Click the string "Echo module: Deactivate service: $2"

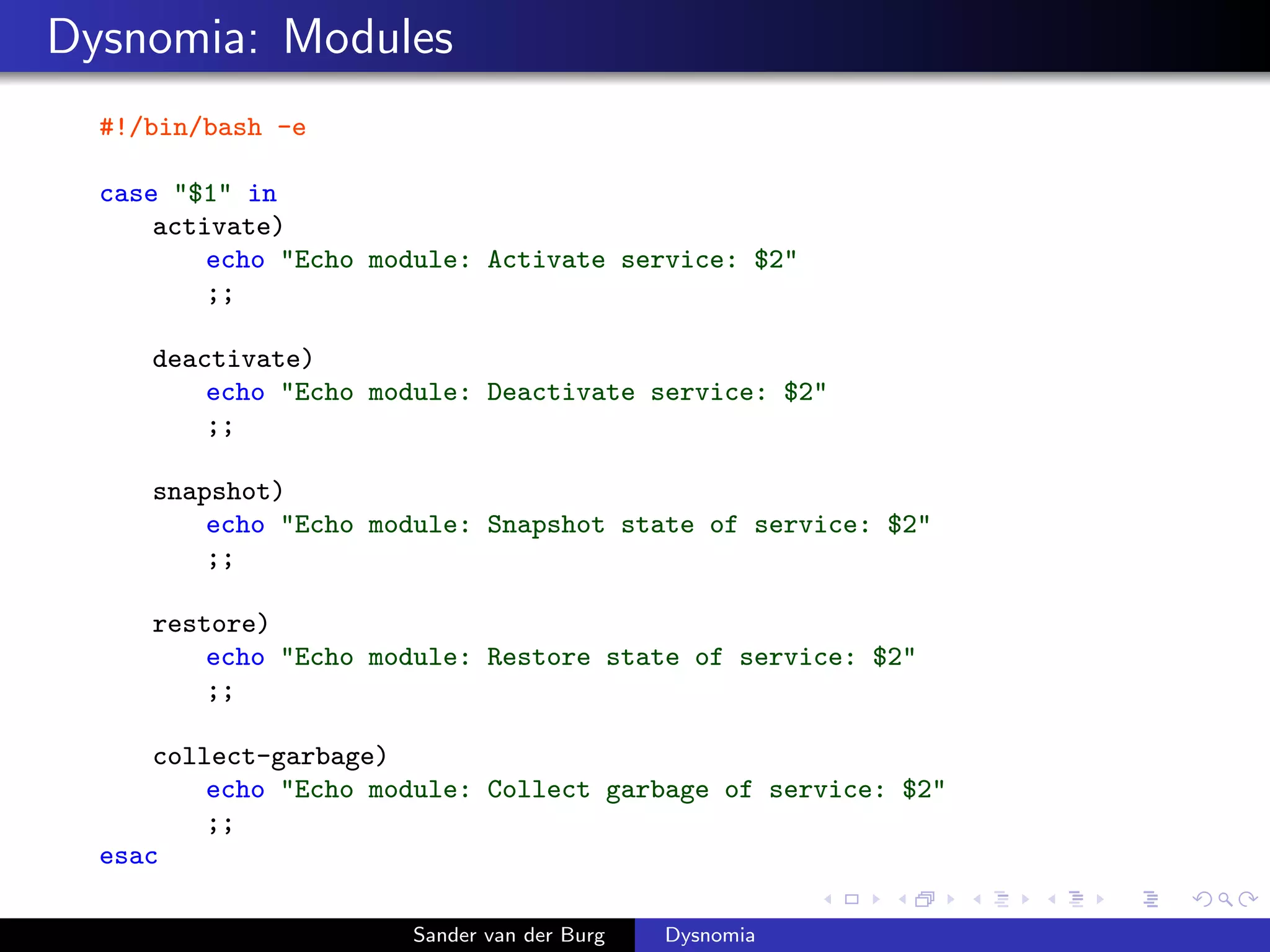tap(554, 392)
